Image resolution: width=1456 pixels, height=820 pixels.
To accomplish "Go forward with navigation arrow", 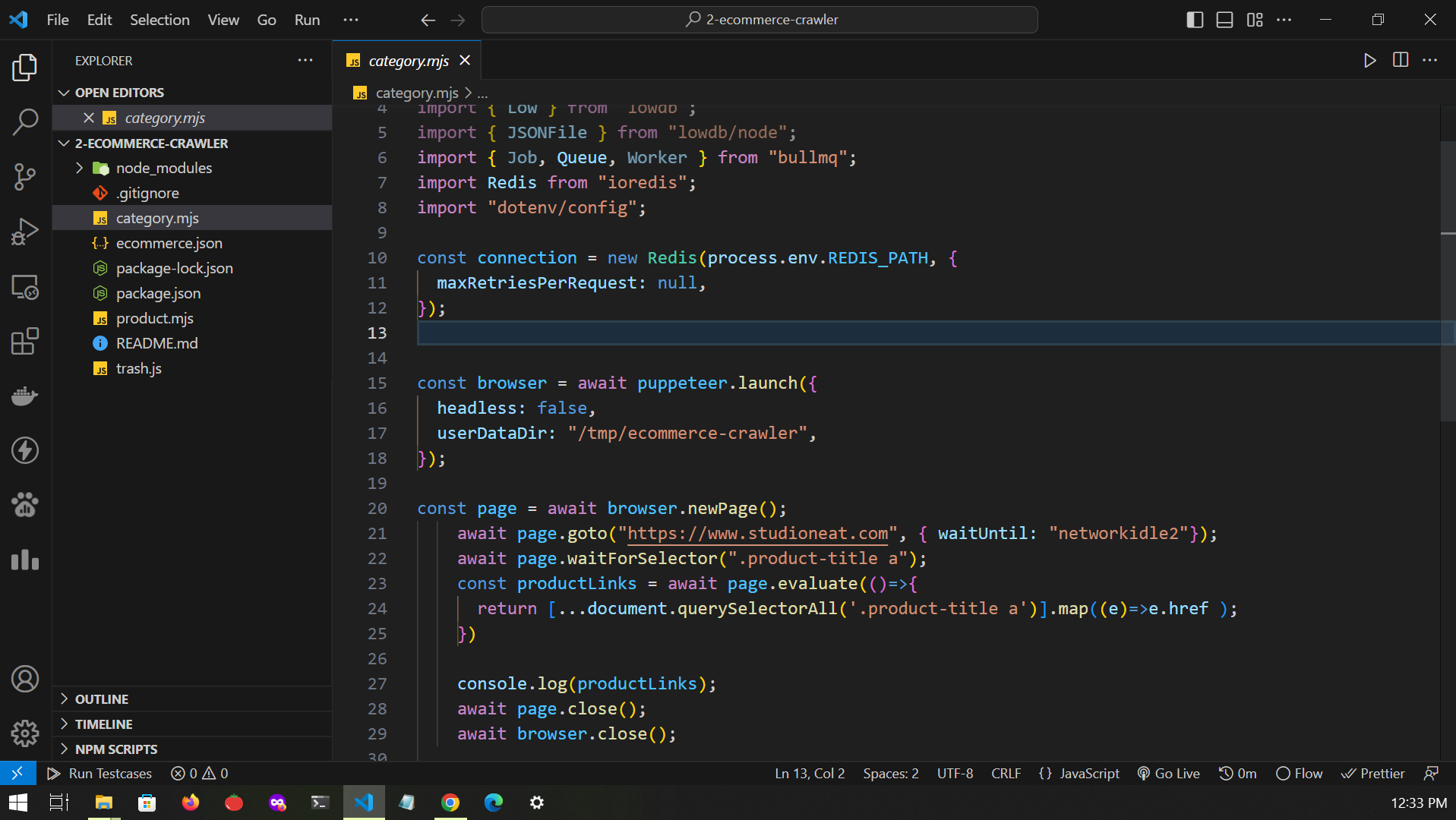I will [x=458, y=20].
